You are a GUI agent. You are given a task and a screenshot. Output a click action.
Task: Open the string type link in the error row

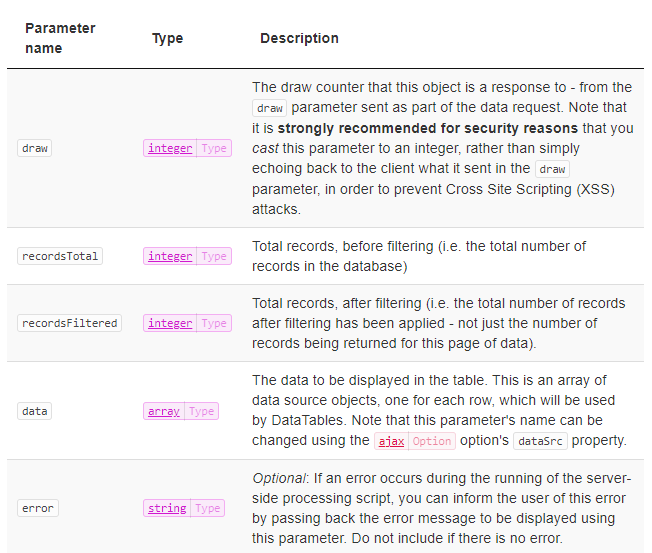pyautogui.click(x=167, y=509)
